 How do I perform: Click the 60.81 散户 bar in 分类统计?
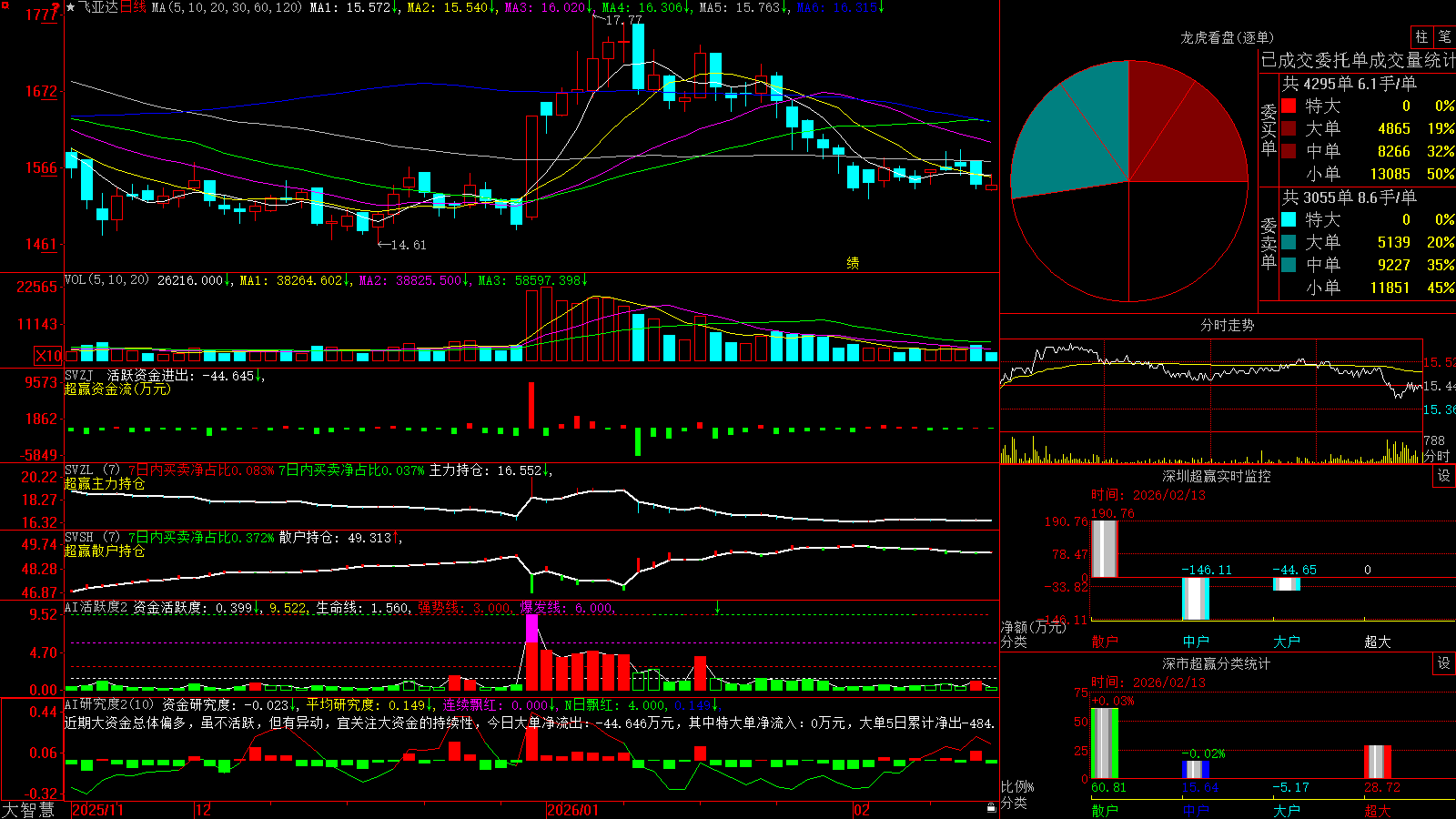(x=1104, y=743)
